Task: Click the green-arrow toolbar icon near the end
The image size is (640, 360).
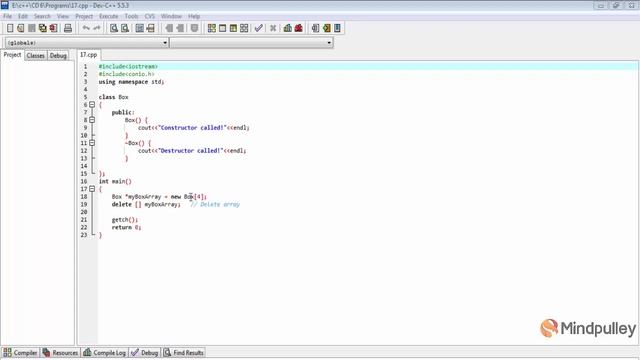Action: coord(327,28)
